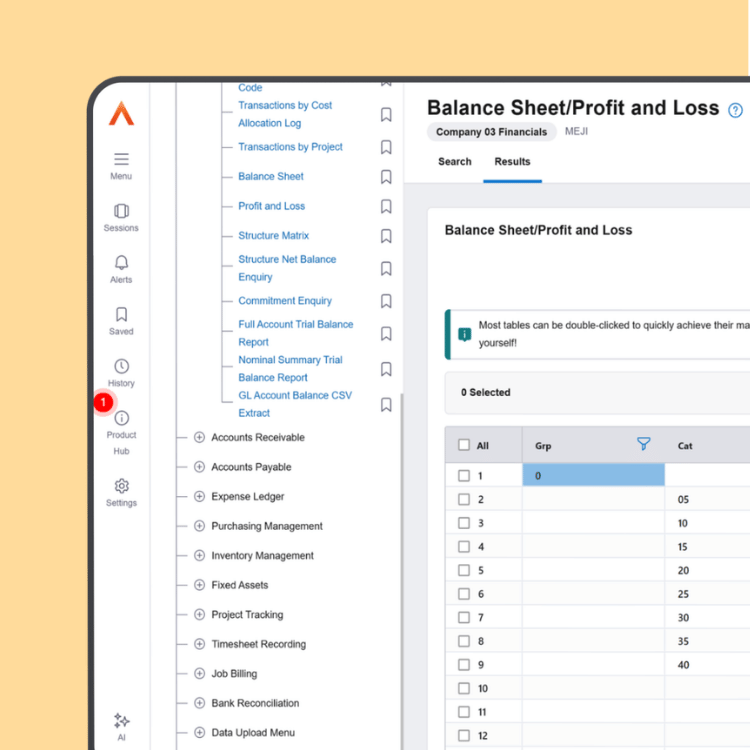The width and height of the screenshot is (750, 750).
Task: Click the Grp column filter icon
Action: point(644,444)
